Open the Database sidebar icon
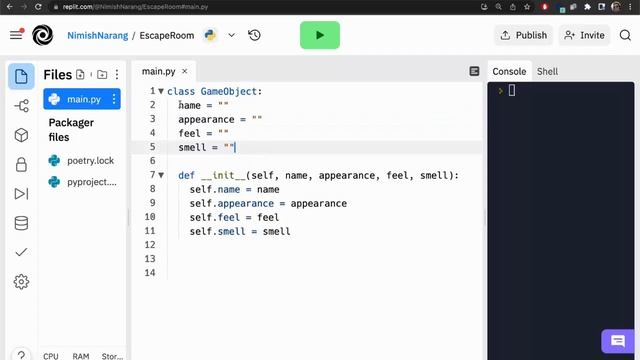Image resolution: width=640 pixels, height=360 pixels. [x=21, y=223]
